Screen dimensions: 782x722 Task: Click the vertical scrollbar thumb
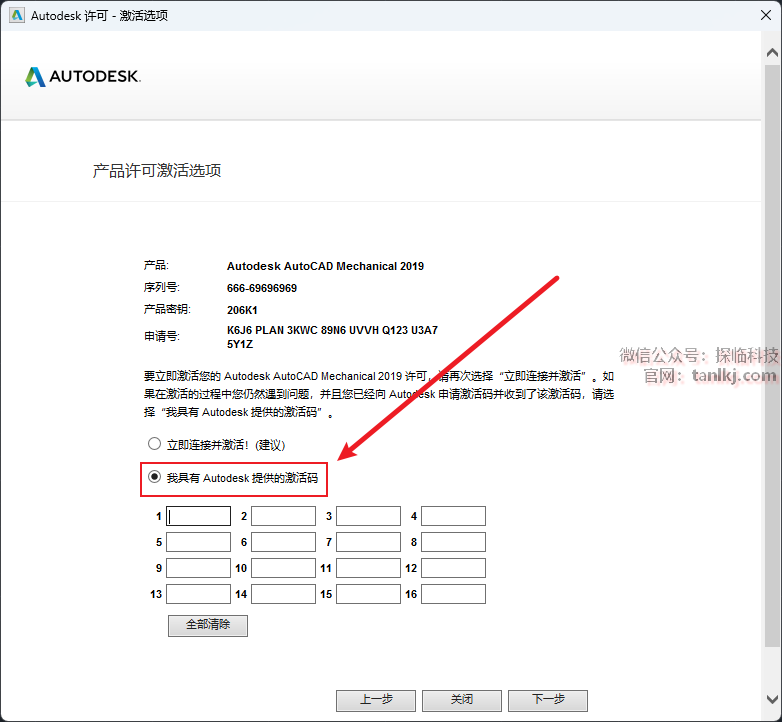[x=772, y=355]
